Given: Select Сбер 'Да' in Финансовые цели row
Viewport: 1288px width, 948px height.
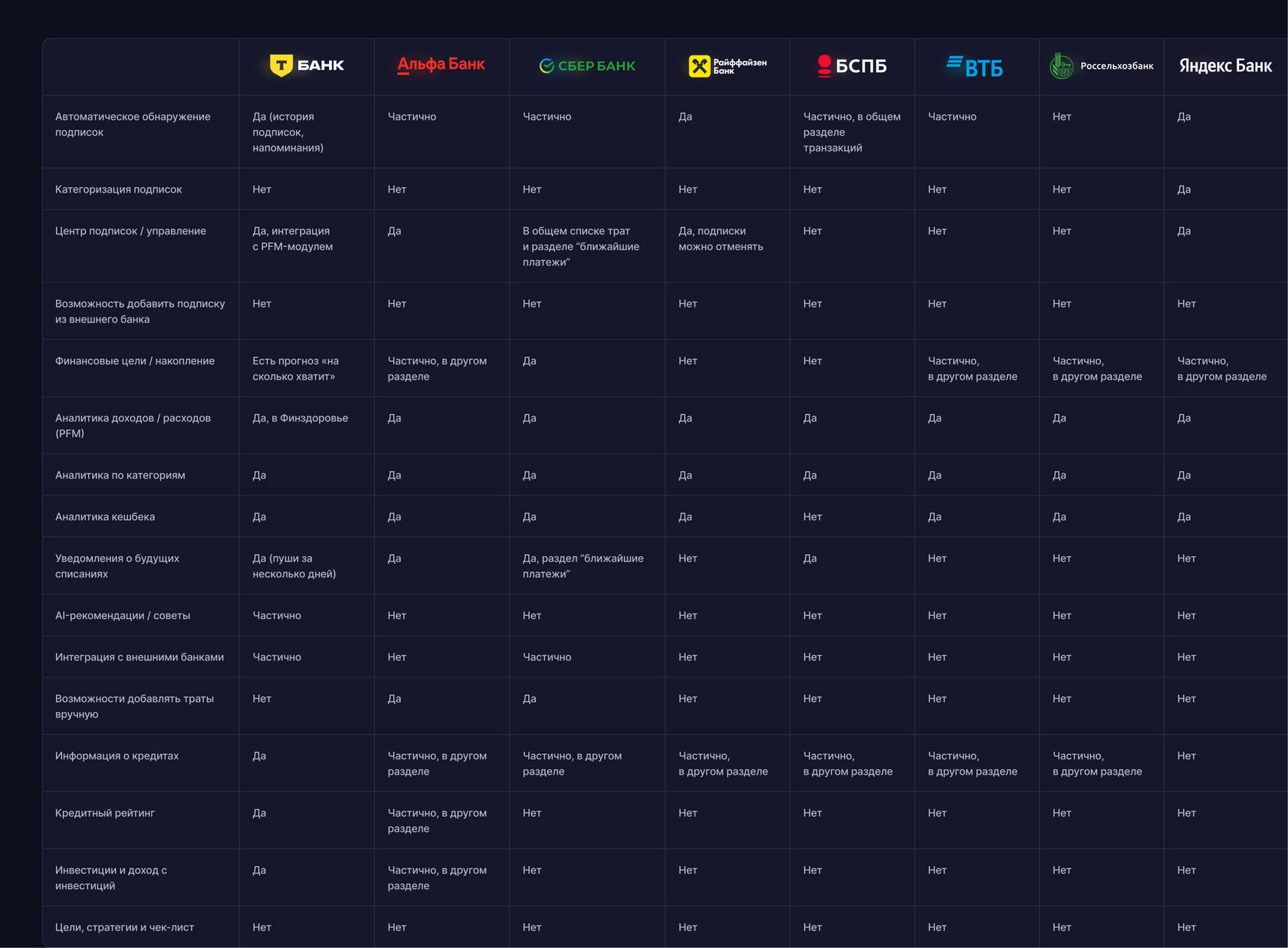Looking at the screenshot, I should click(x=530, y=360).
